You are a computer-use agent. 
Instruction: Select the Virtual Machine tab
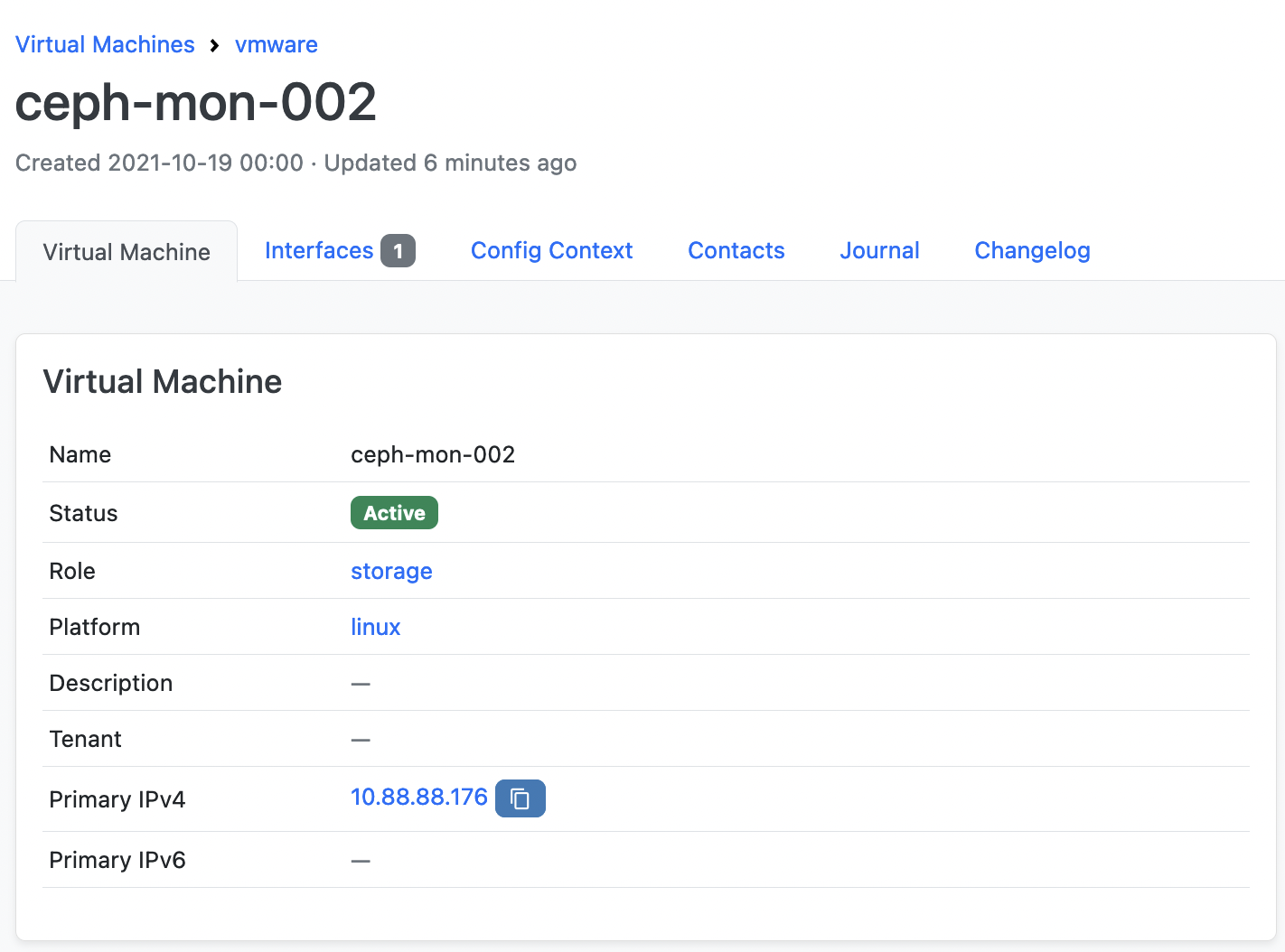tap(126, 251)
